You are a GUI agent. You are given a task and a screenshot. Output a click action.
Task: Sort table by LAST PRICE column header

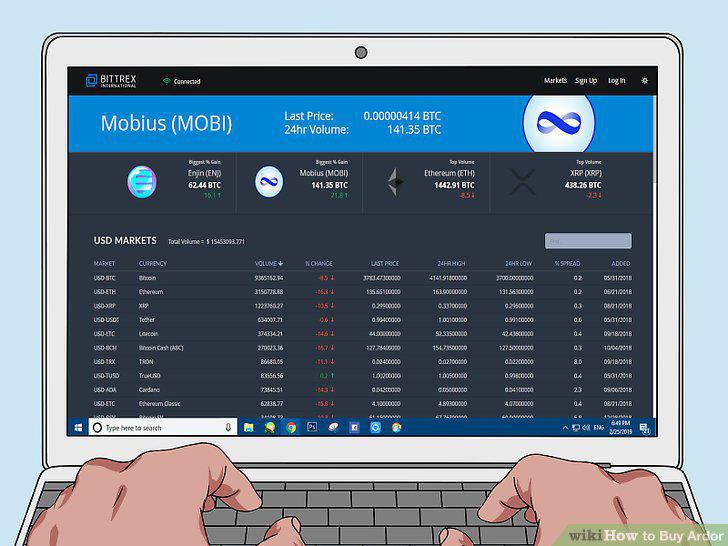pyautogui.click(x=385, y=263)
